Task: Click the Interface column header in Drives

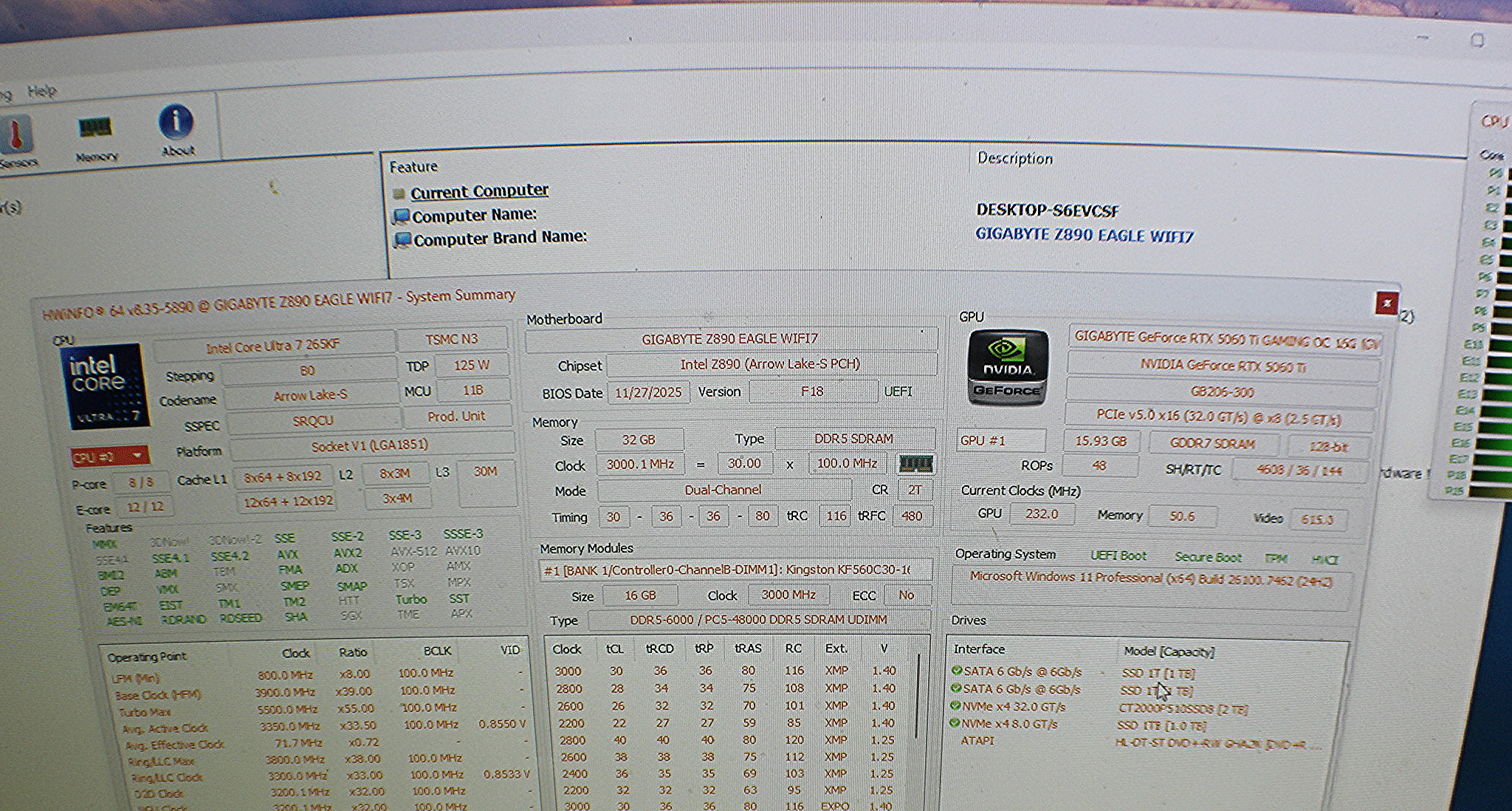Action: (979, 649)
